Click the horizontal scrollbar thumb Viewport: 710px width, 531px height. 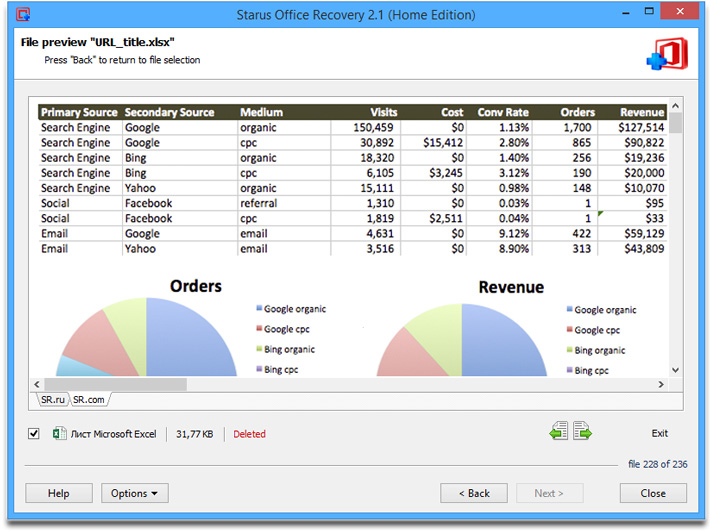115,384
